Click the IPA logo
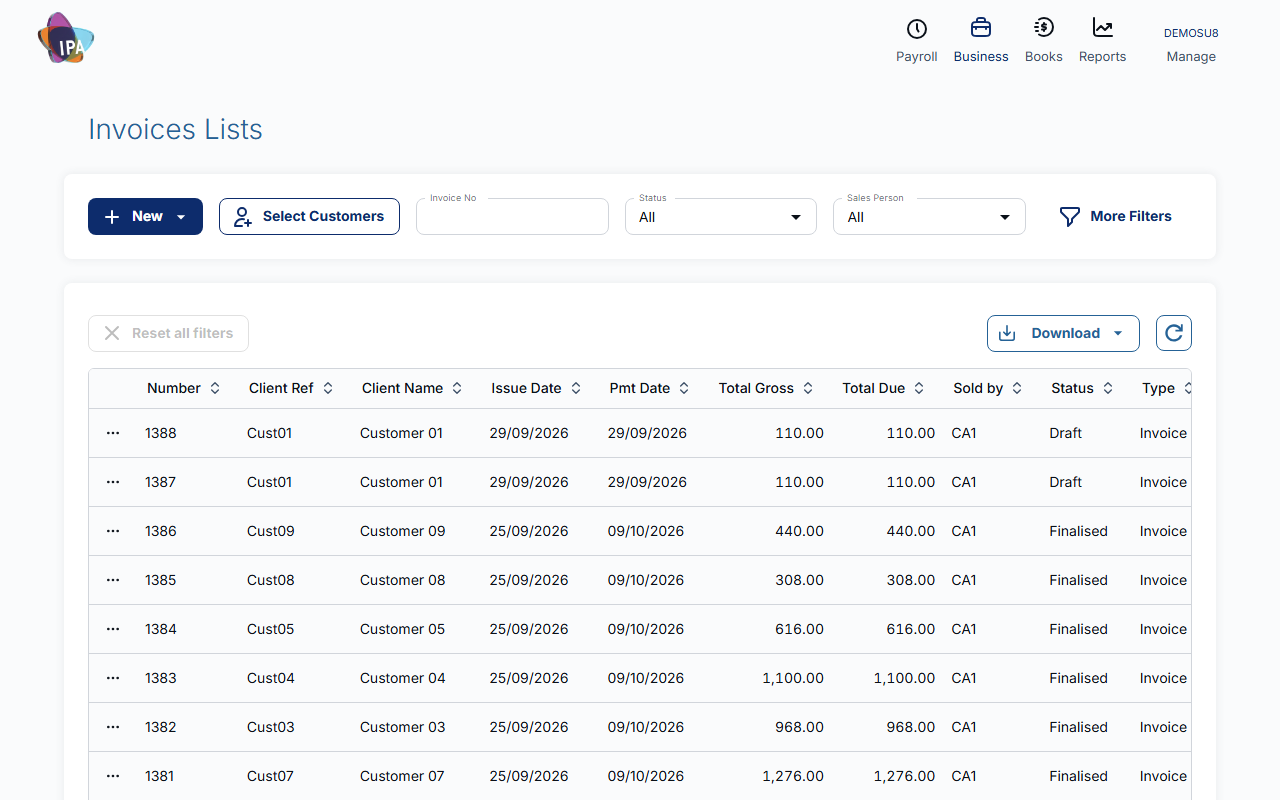Screen dimensions: 1280x800 click(x=66, y=39)
